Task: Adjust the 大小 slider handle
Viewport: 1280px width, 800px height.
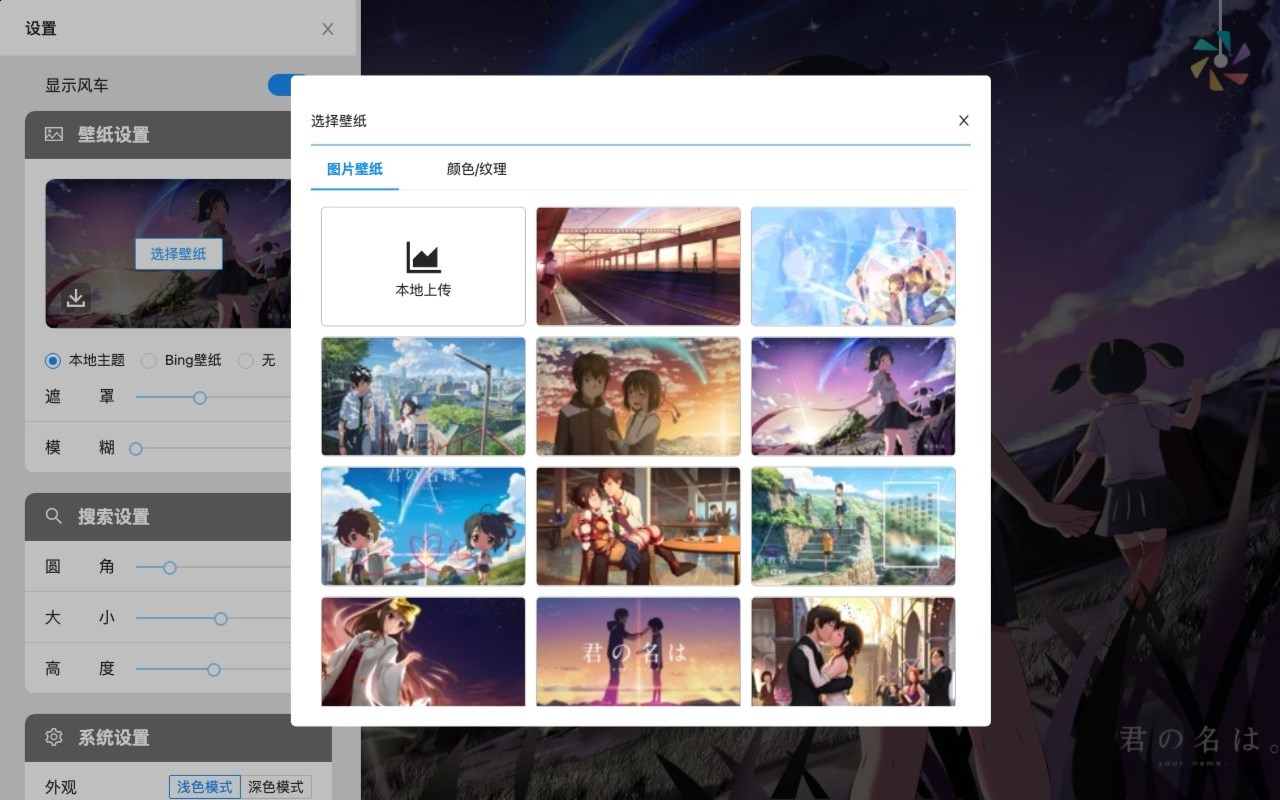Action: pos(221,619)
